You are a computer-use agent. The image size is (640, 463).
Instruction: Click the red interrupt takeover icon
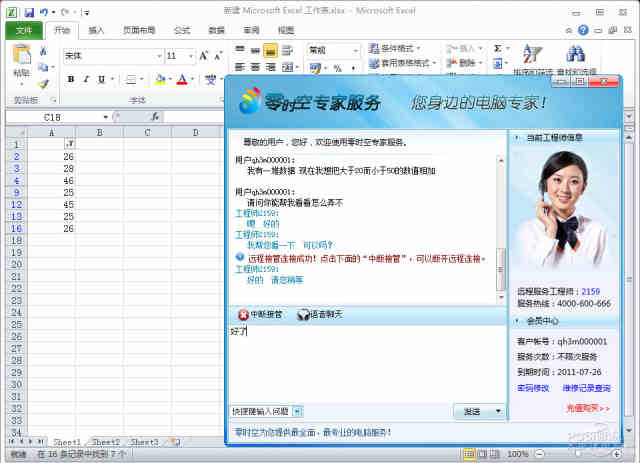(243, 315)
